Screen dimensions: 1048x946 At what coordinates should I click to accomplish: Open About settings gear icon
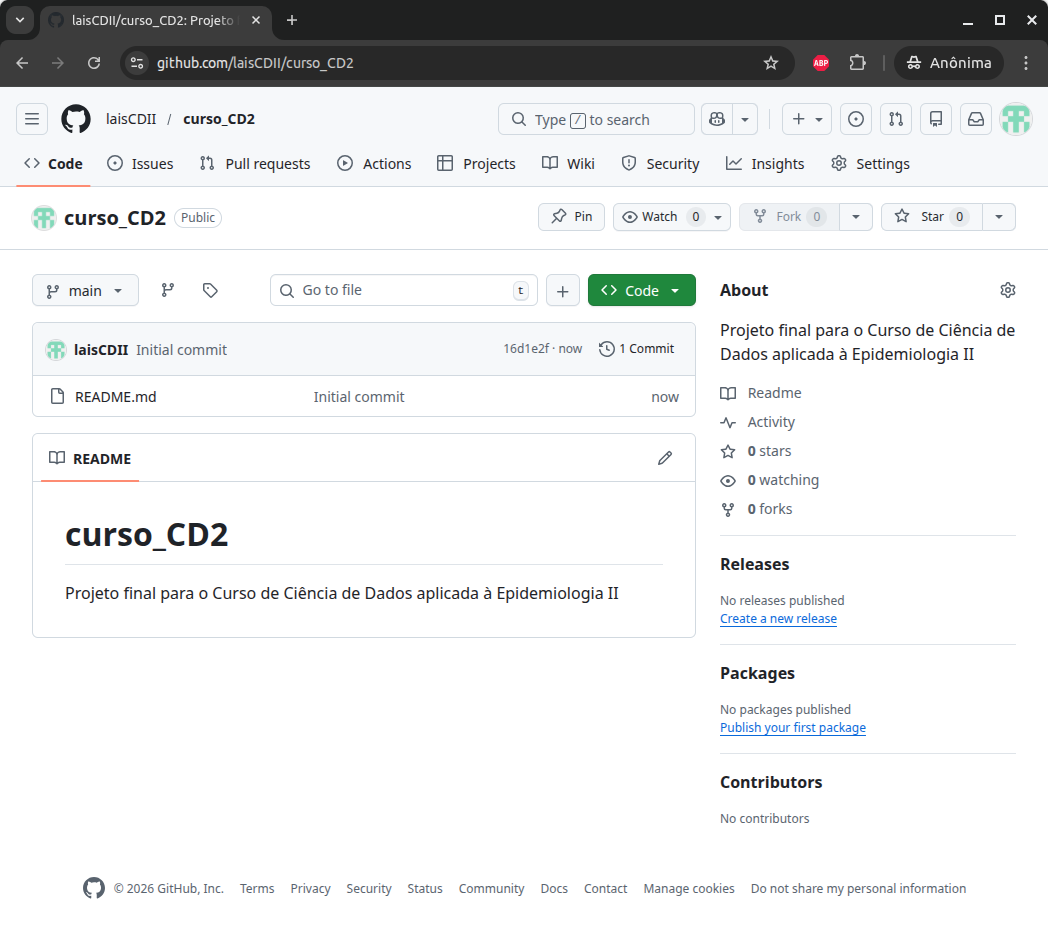[x=1007, y=290]
